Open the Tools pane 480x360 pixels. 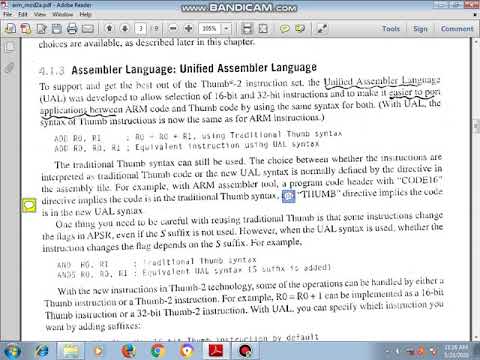(391, 29)
